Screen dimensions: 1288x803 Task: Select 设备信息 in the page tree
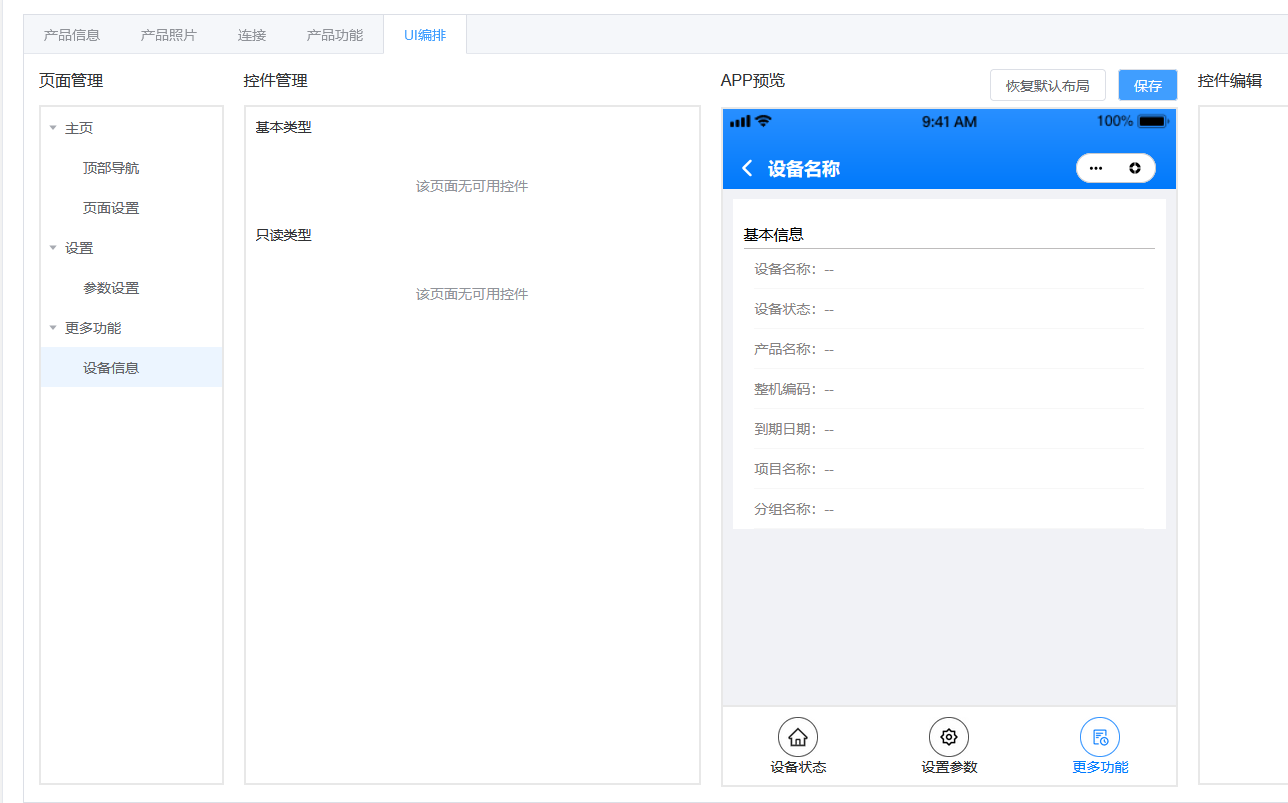[131, 368]
